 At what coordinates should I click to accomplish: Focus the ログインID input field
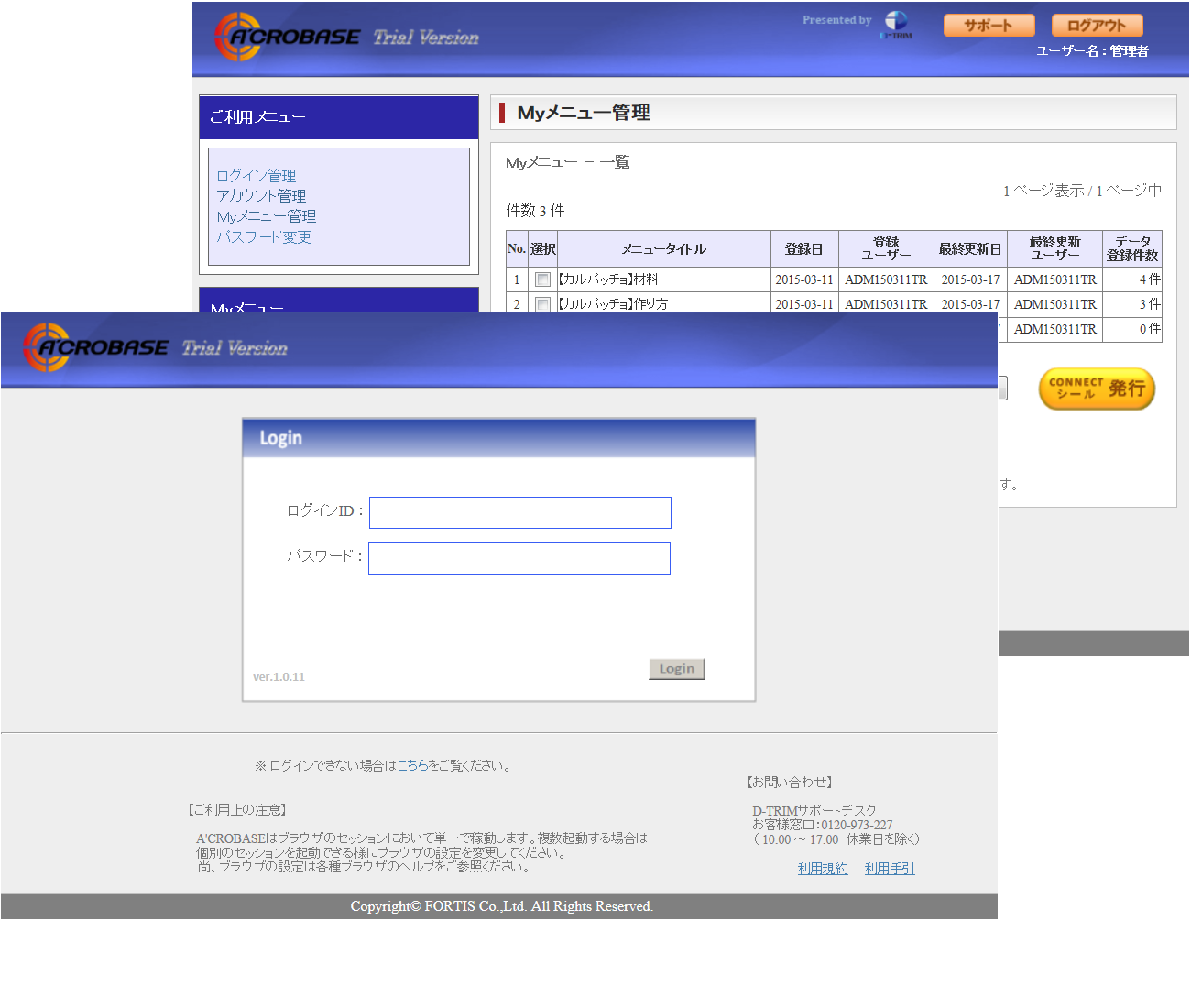519,512
